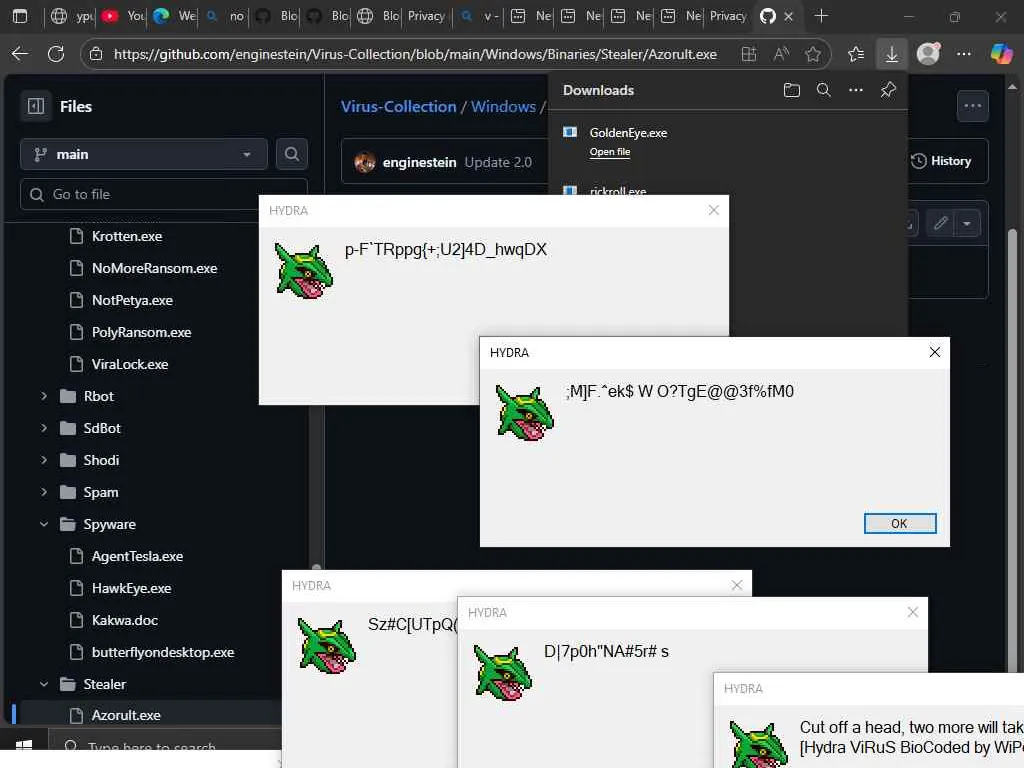Open more options in the Downloads panel
Screen dimensions: 1024x768
click(x=856, y=90)
